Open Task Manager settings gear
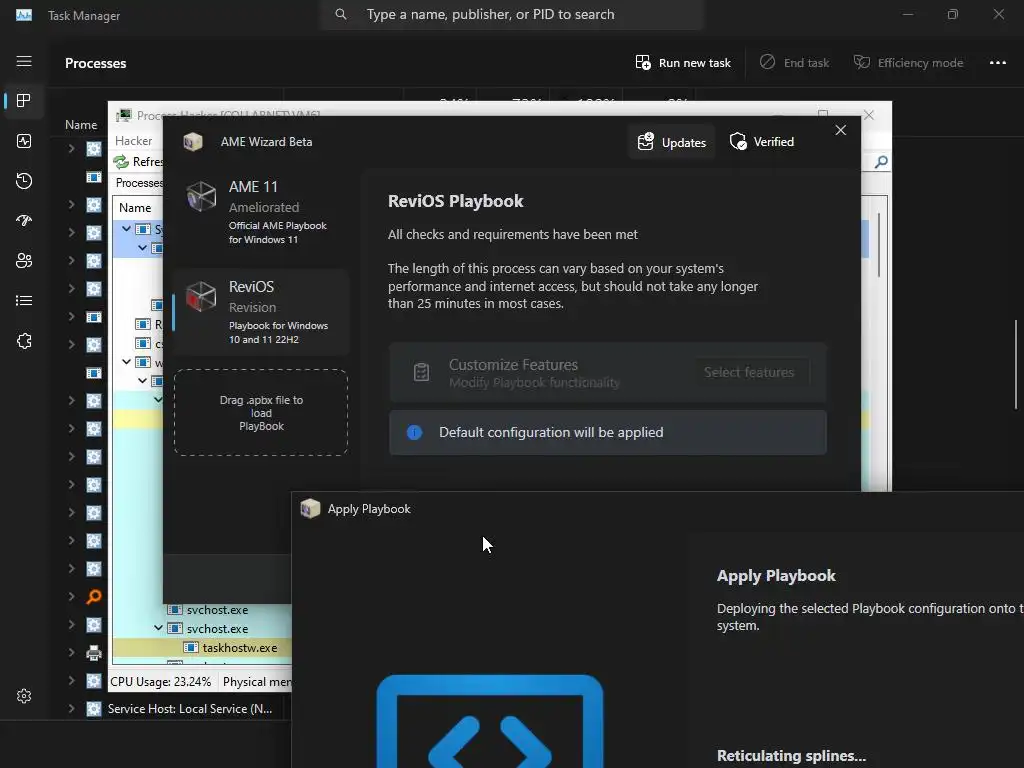 point(24,696)
